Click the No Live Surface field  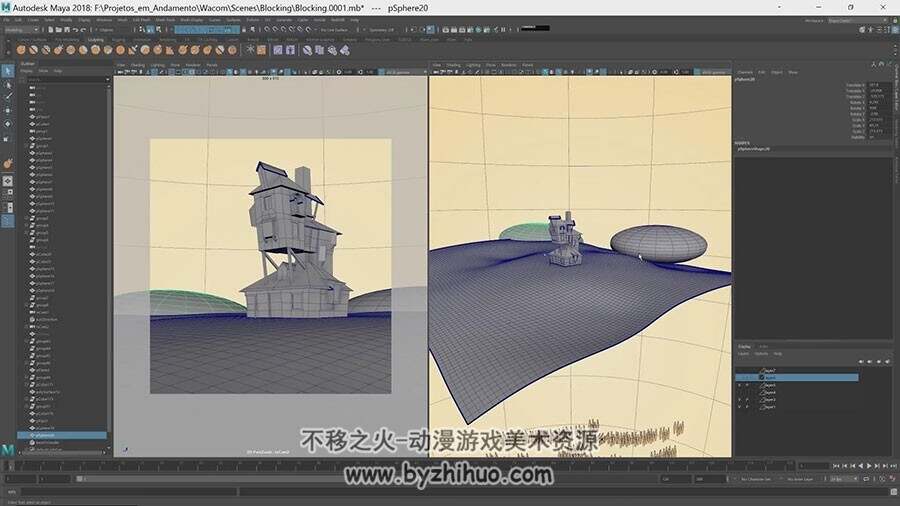tap(334, 30)
